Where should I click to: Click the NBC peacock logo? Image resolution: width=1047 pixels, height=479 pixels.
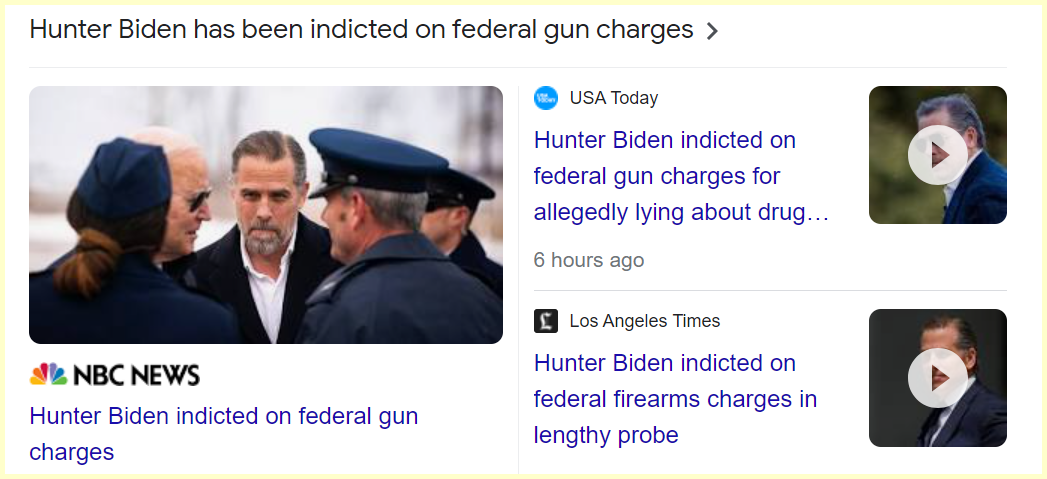tap(48, 375)
